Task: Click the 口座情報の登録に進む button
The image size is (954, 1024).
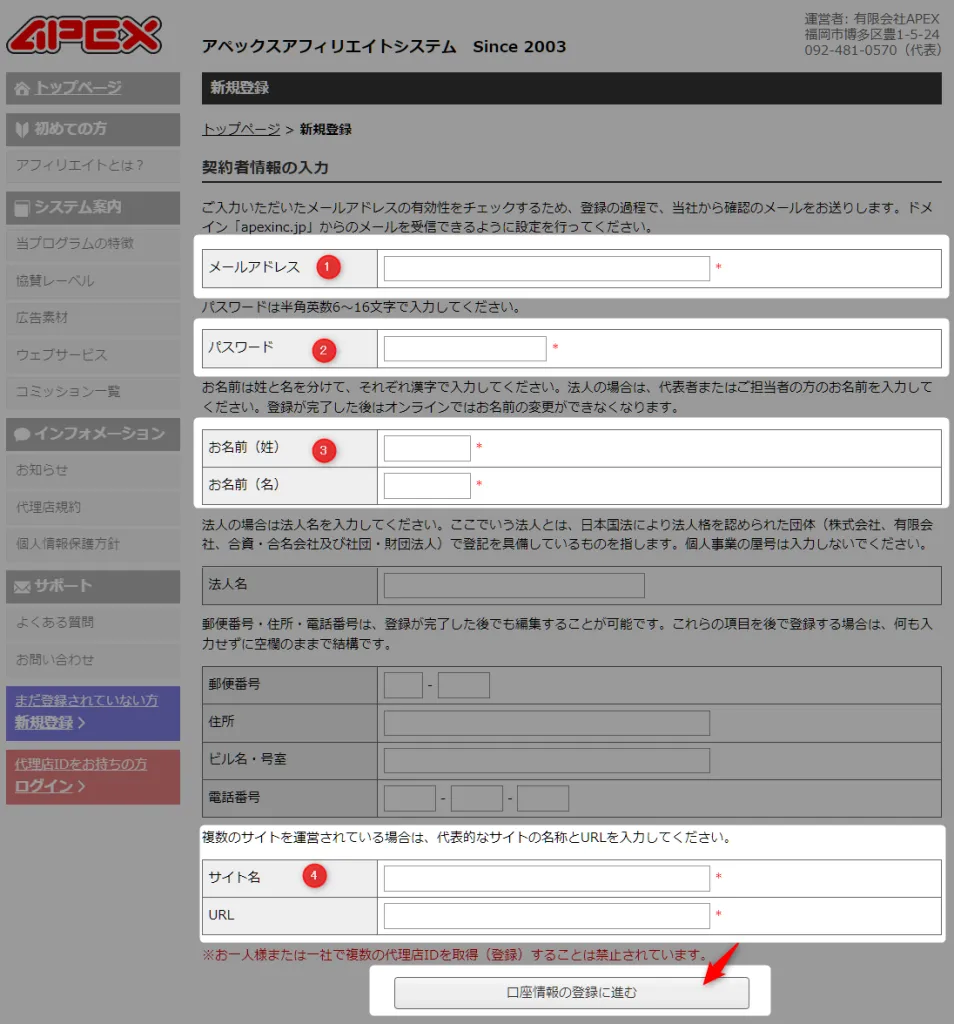Action: point(571,992)
